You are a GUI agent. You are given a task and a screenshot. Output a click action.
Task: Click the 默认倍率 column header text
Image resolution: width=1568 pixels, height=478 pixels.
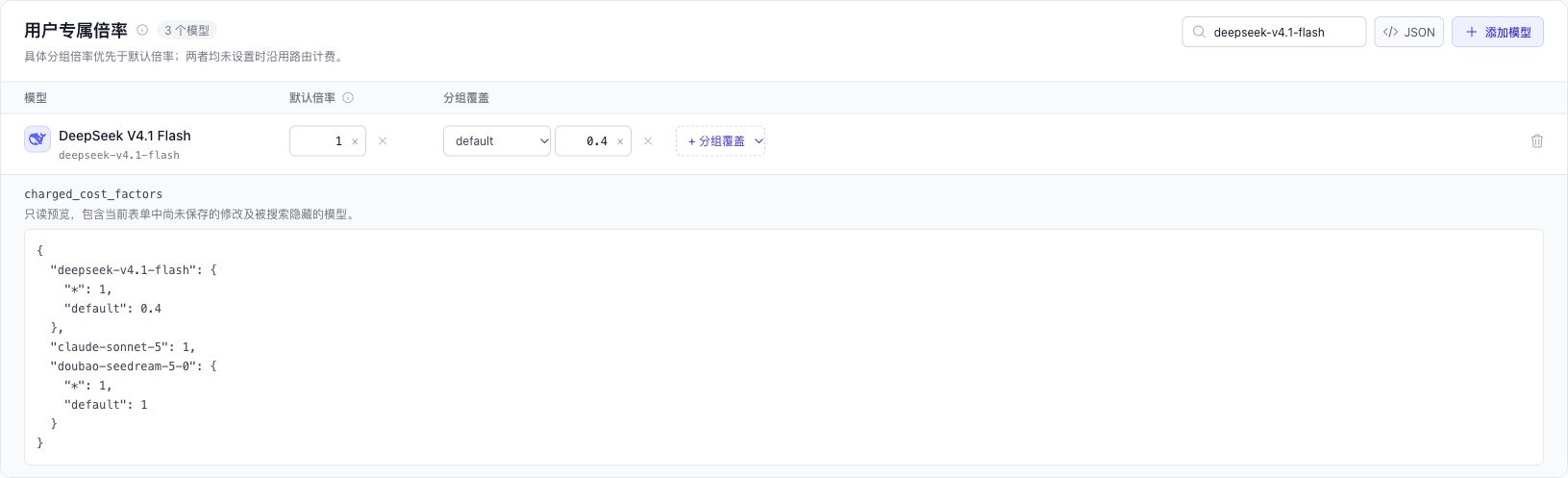click(x=312, y=97)
